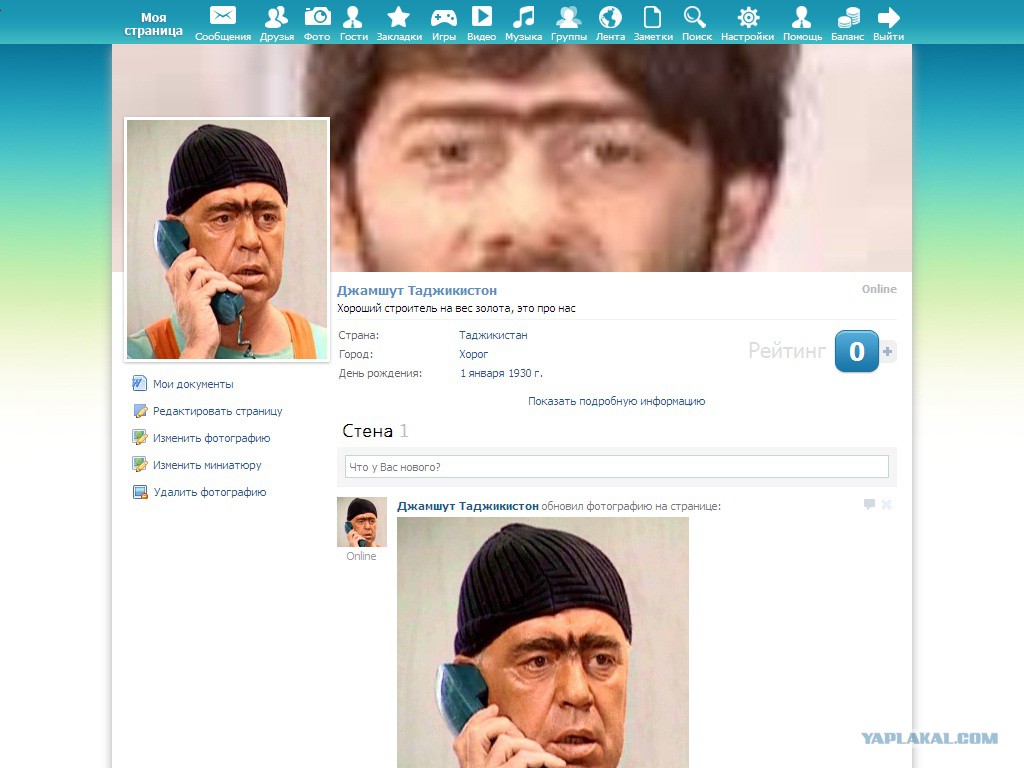Click Выйти arrow icon to log out
1024x768 pixels.
click(x=889, y=17)
